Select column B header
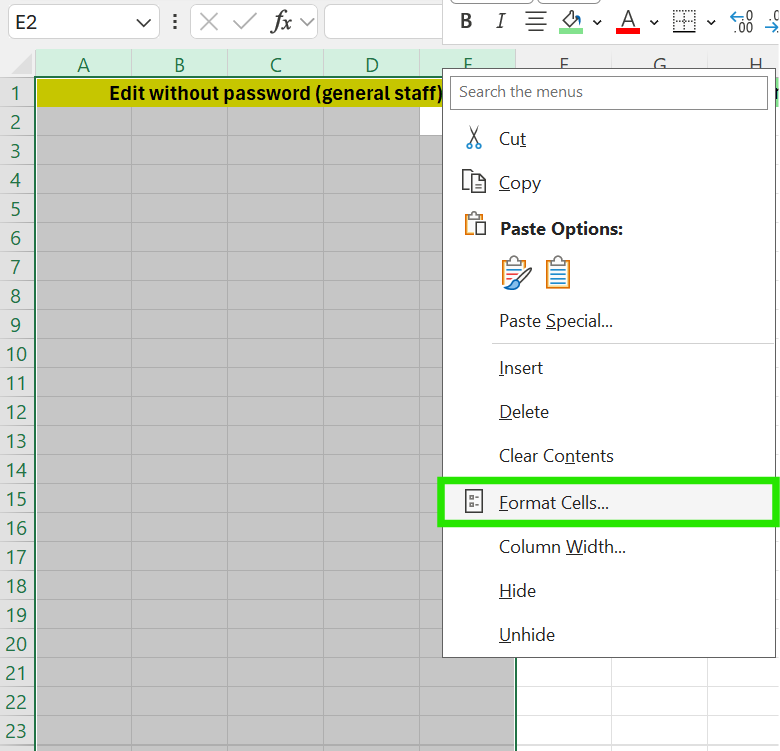Viewport: 780px width, 751px height. (x=180, y=64)
